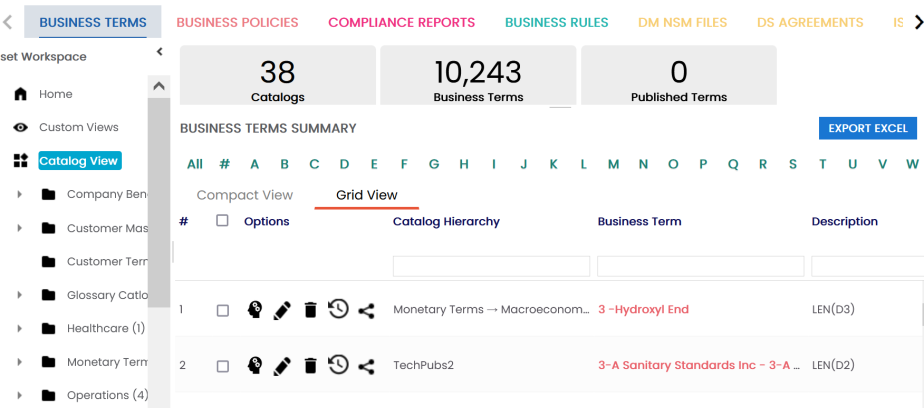Open history icon for the TechPubs2 row
The image size is (924, 408).
tap(338, 365)
